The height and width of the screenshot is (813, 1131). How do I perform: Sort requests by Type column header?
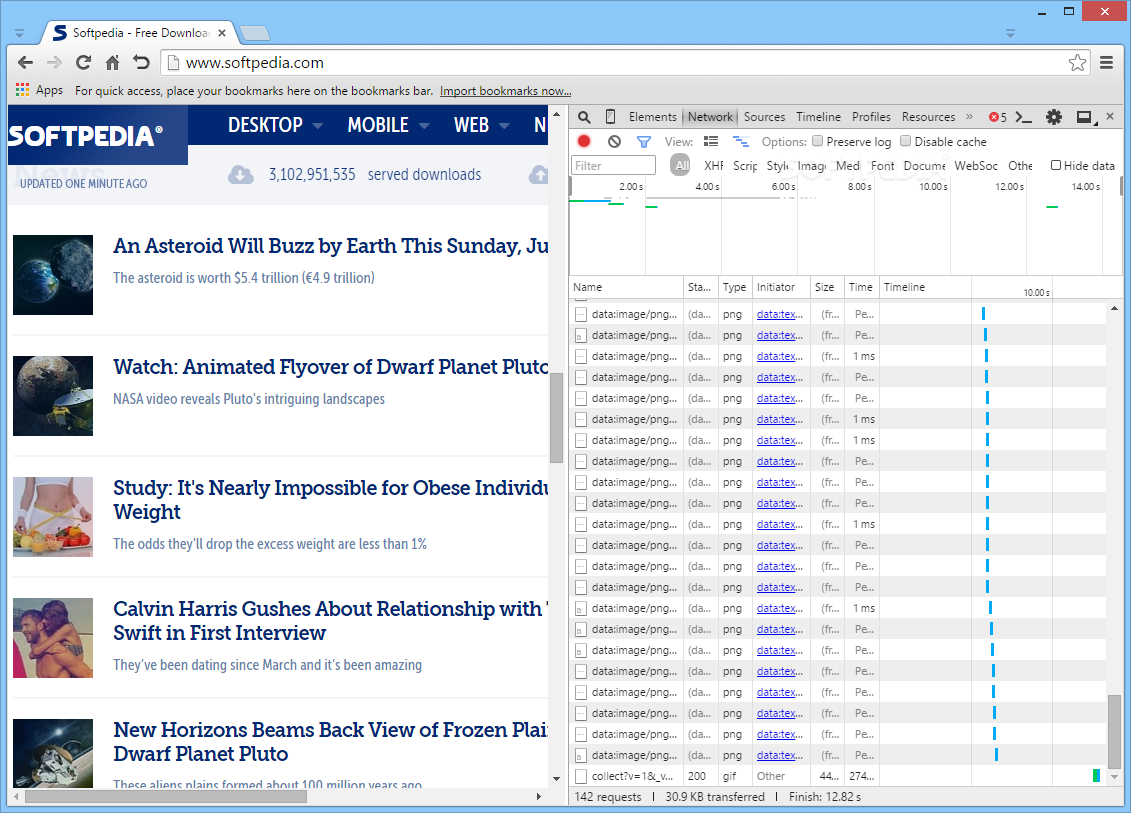click(735, 287)
